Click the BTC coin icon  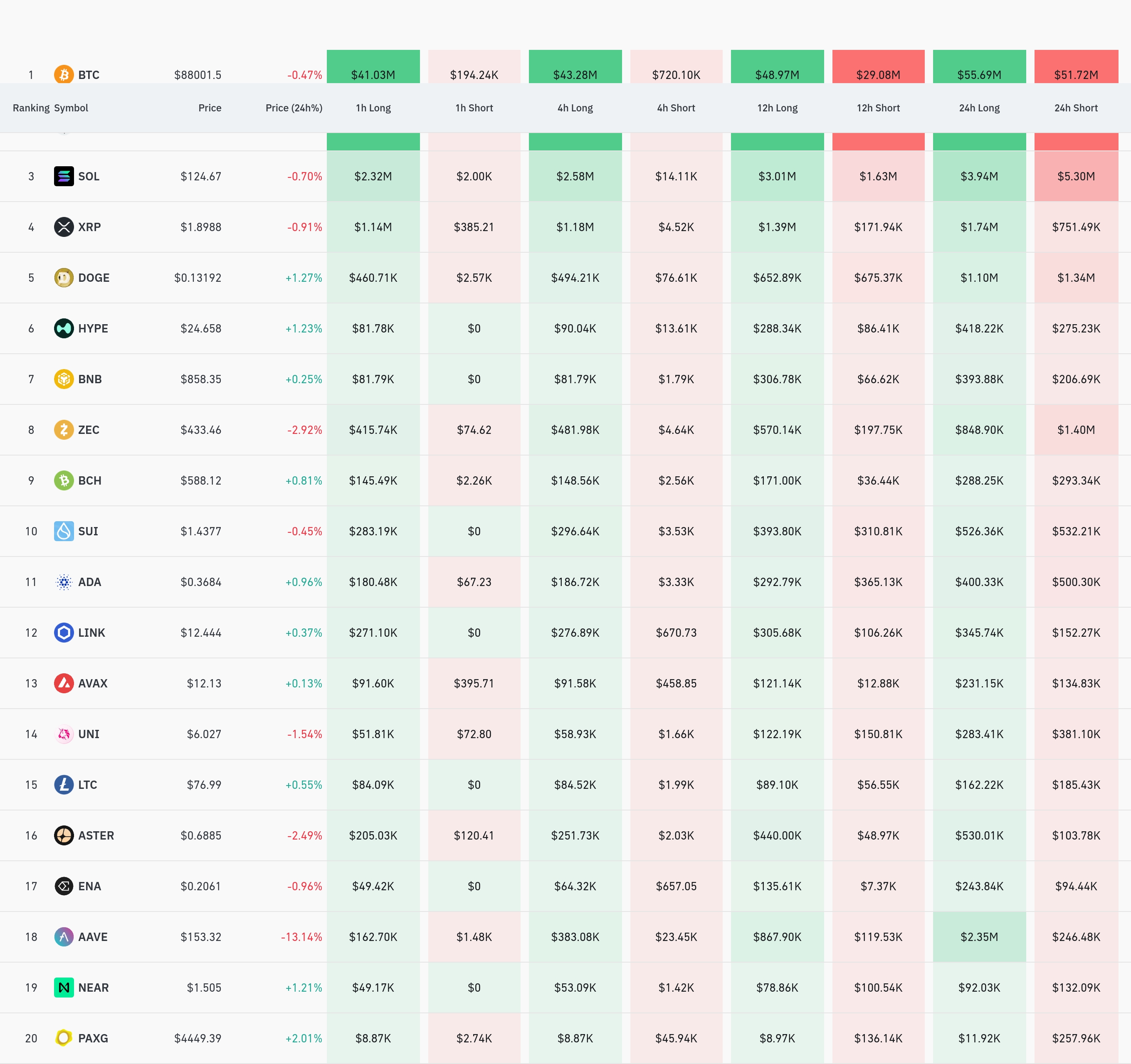tap(64, 74)
